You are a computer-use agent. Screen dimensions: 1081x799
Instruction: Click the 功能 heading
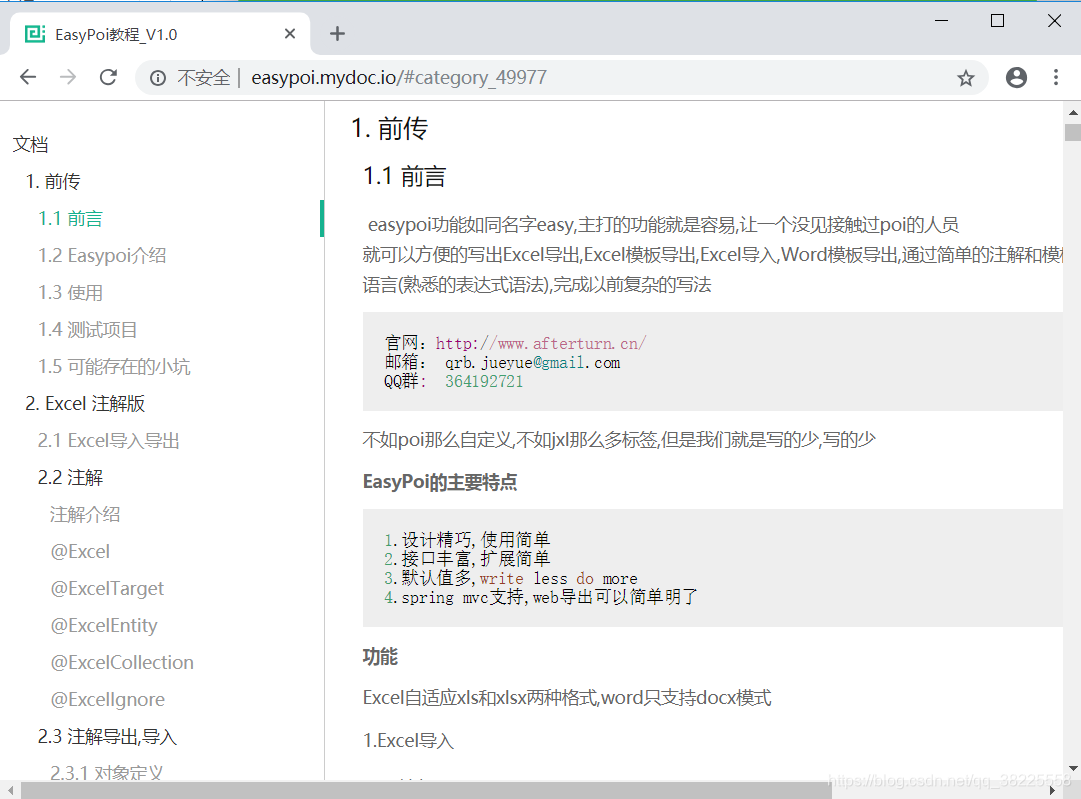click(x=380, y=656)
